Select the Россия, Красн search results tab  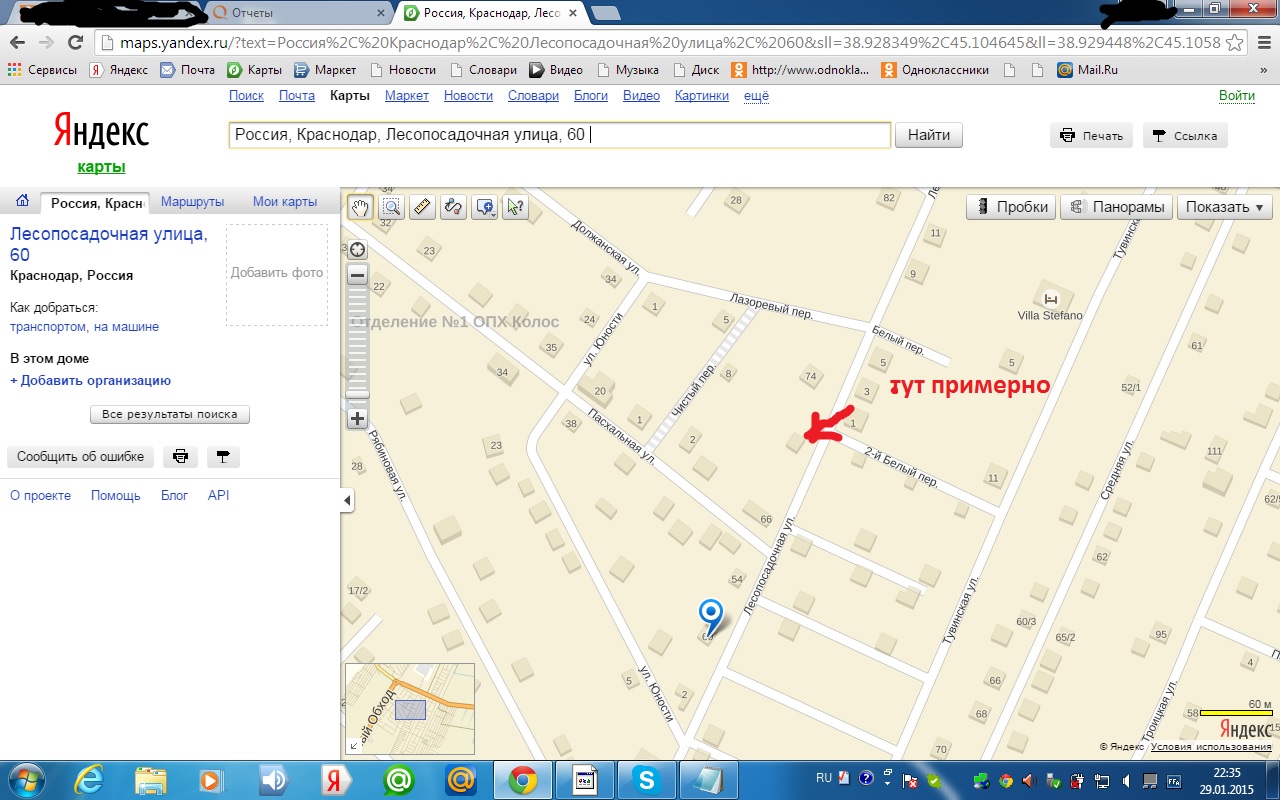(97, 203)
